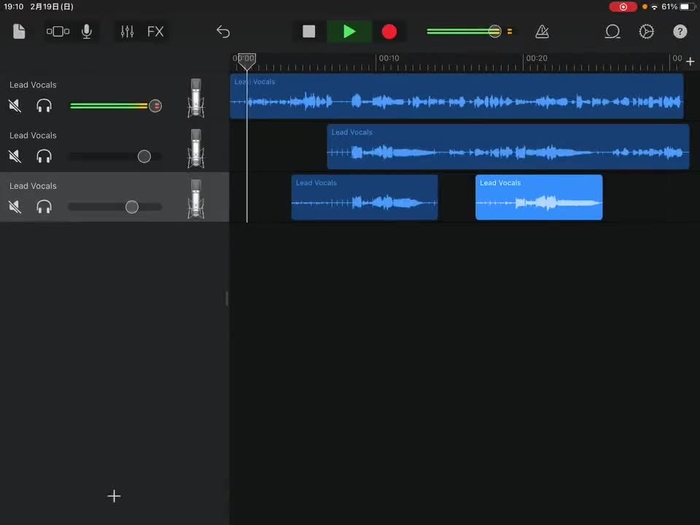This screenshot has width=700, height=525.
Task: Select the second track's audio region
Action: tap(508, 147)
